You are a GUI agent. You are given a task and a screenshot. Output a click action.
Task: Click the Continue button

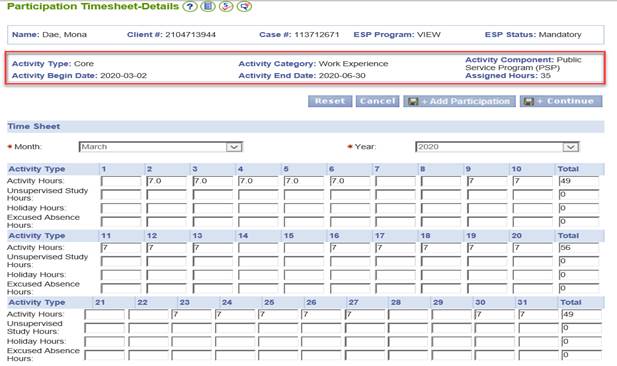tap(561, 101)
